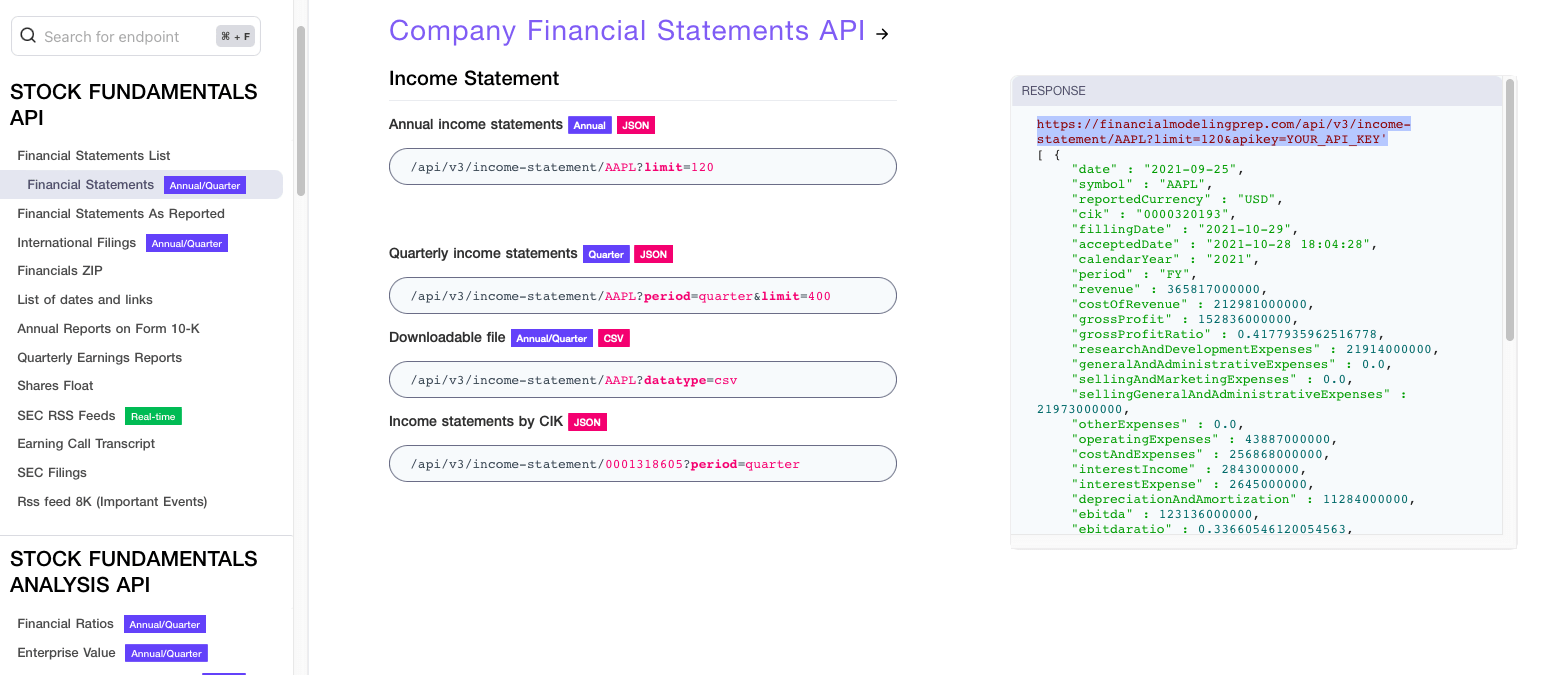Image resolution: width=1554 pixels, height=675 pixels.
Task: Click the "interestIncome" : 2843000000 line
Action: click(x=1188, y=469)
